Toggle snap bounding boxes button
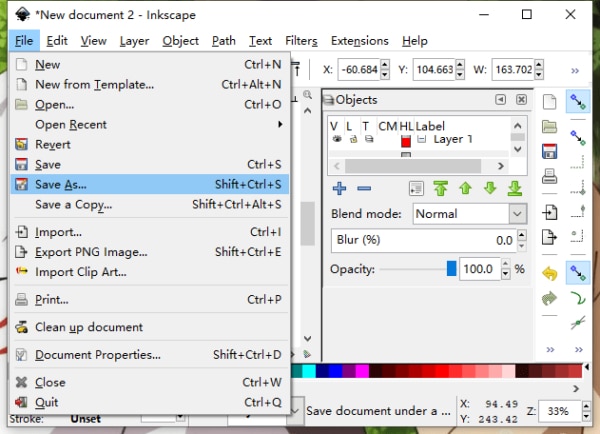Screen dimensions: 600x434 (578, 137)
